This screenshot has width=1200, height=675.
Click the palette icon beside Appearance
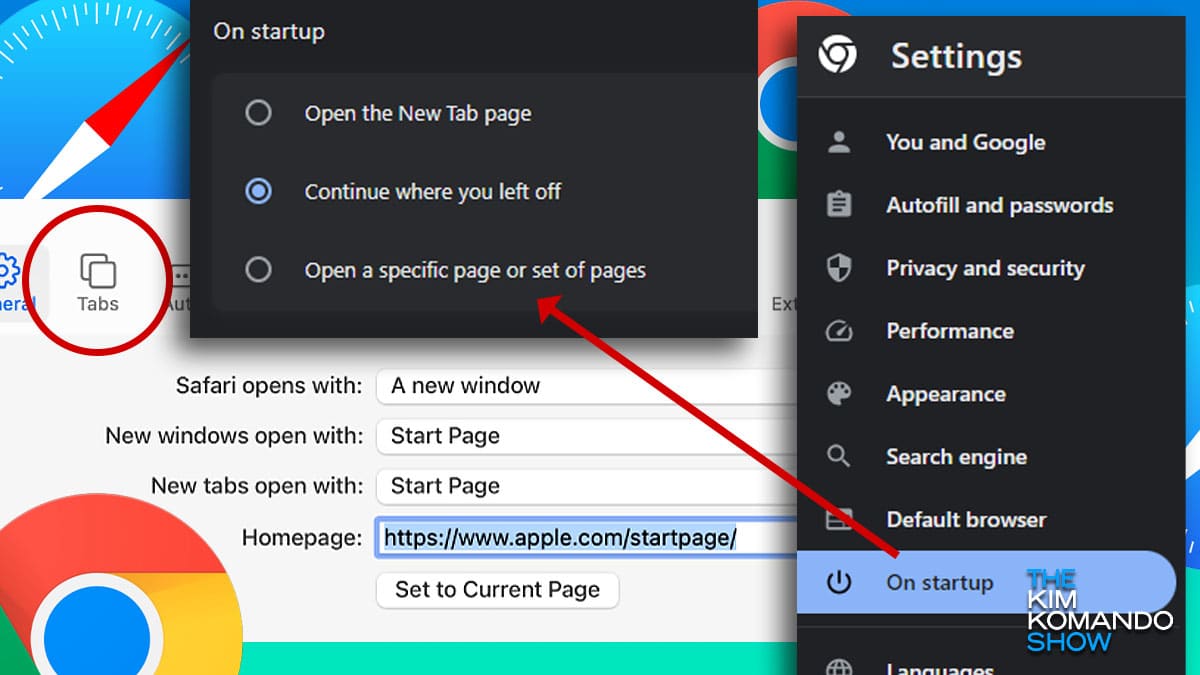pyautogui.click(x=838, y=394)
